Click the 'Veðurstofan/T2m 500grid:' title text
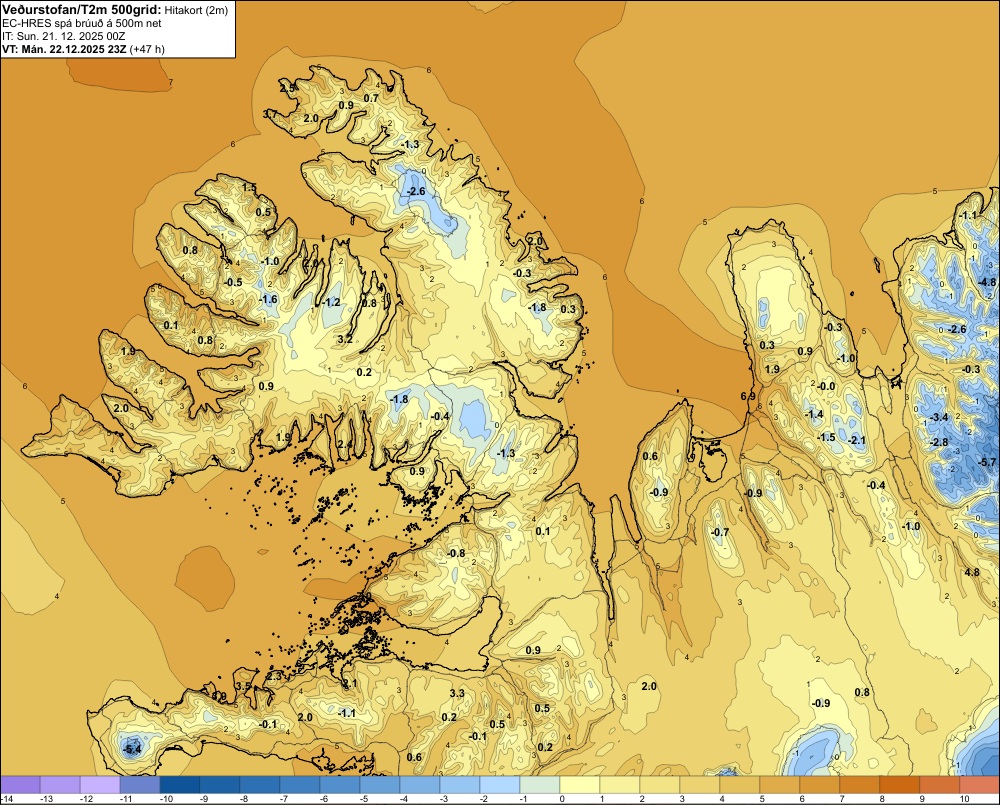The image size is (1000, 805). click(x=82, y=9)
